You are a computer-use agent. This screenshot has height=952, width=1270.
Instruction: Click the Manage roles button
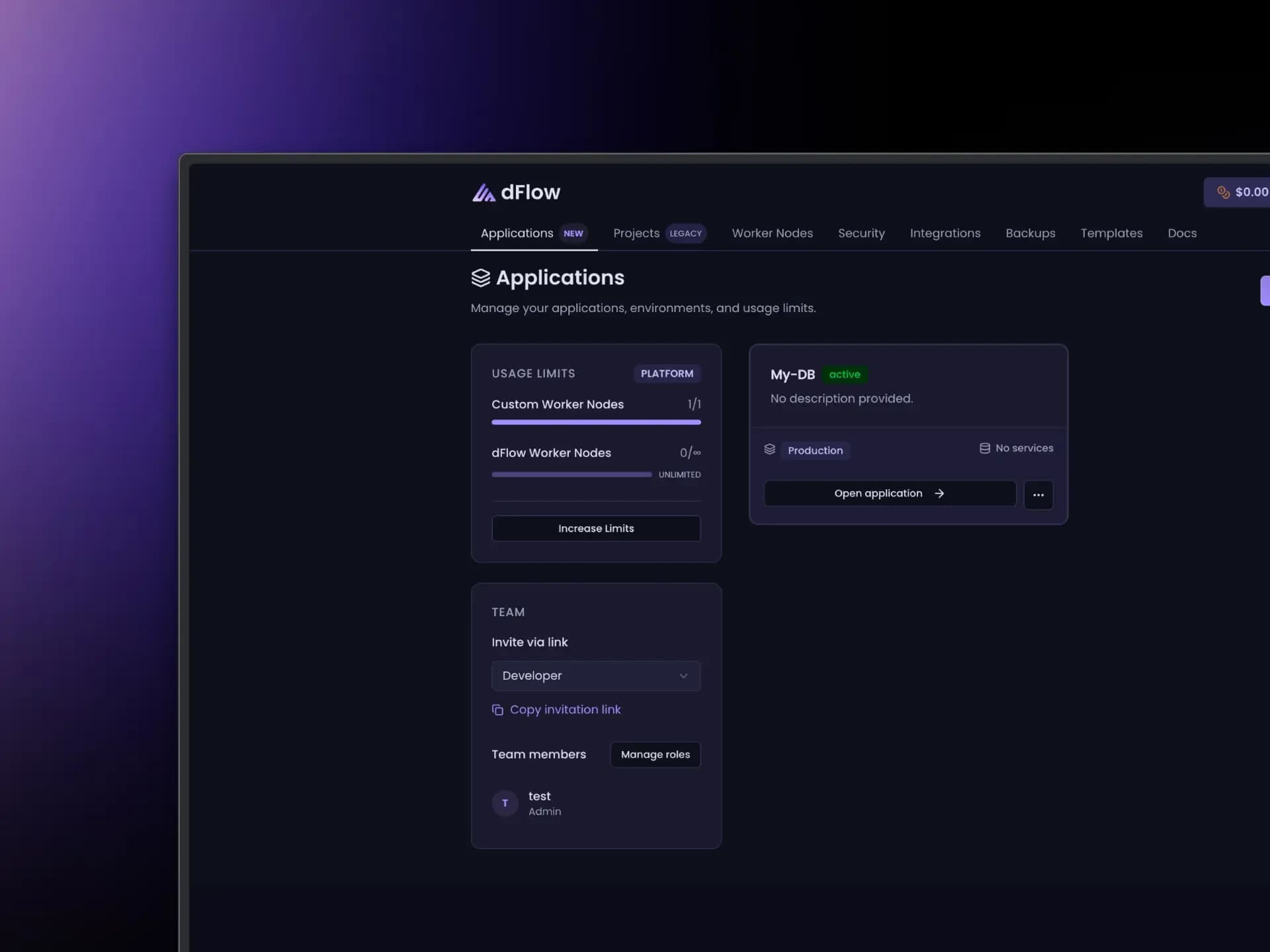point(655,754)
